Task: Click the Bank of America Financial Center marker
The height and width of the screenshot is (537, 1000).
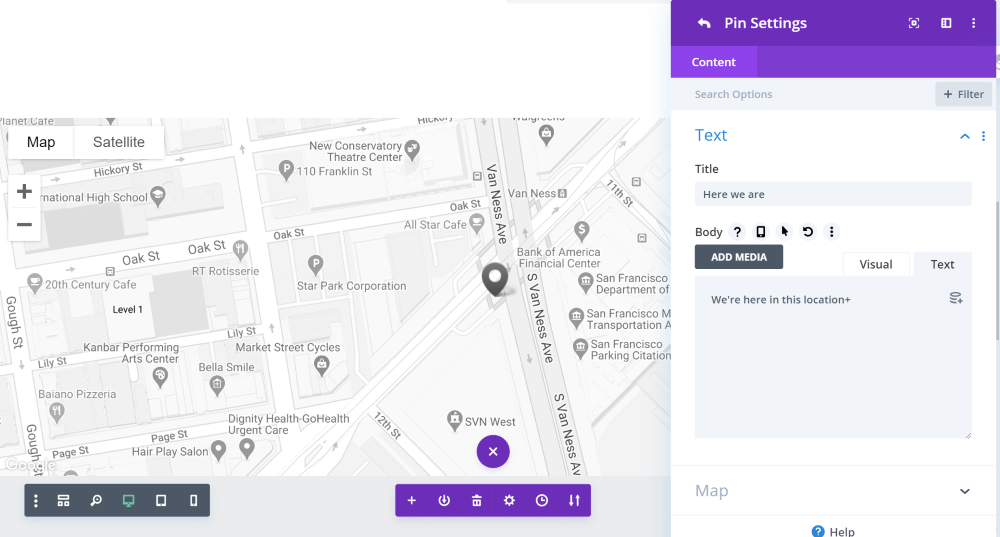Action: point(581,230)
